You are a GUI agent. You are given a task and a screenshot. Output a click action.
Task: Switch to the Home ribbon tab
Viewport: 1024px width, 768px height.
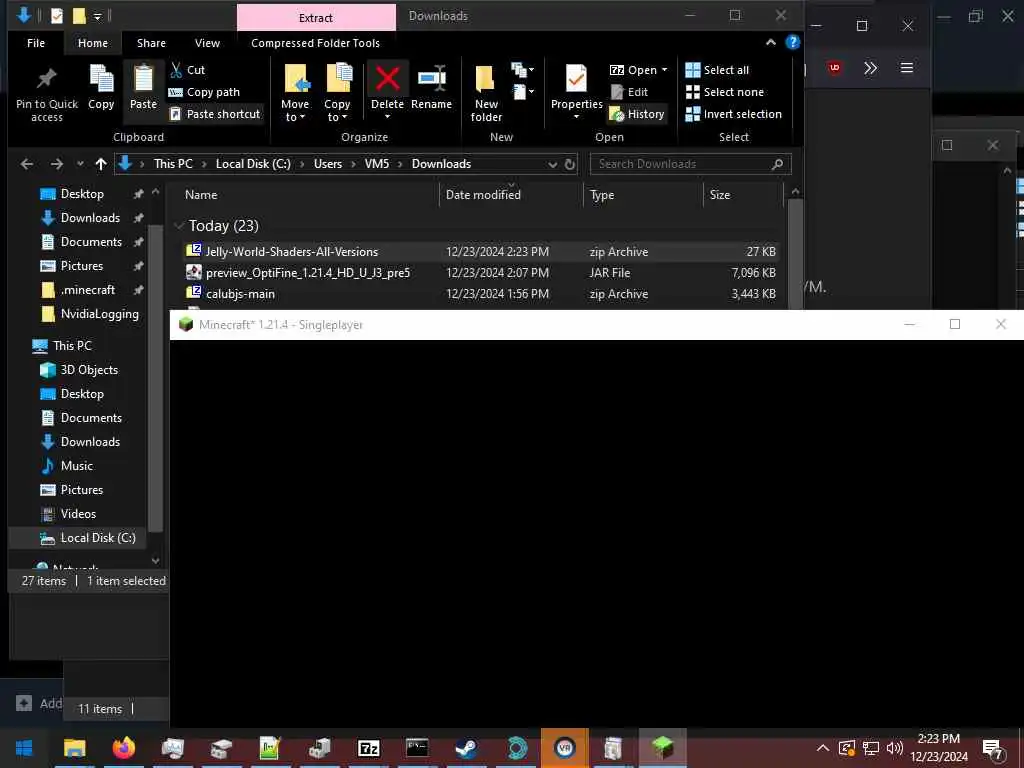coord(93,43)
